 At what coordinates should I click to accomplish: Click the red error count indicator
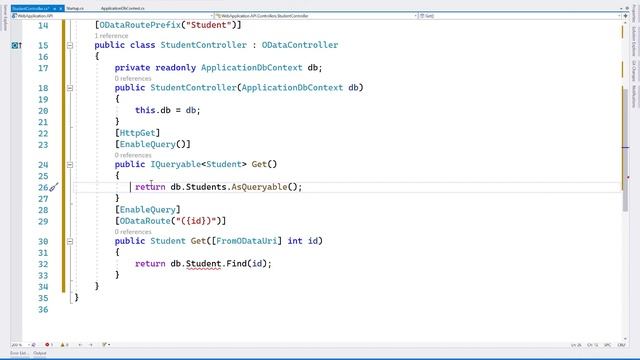tap(49, 345)
